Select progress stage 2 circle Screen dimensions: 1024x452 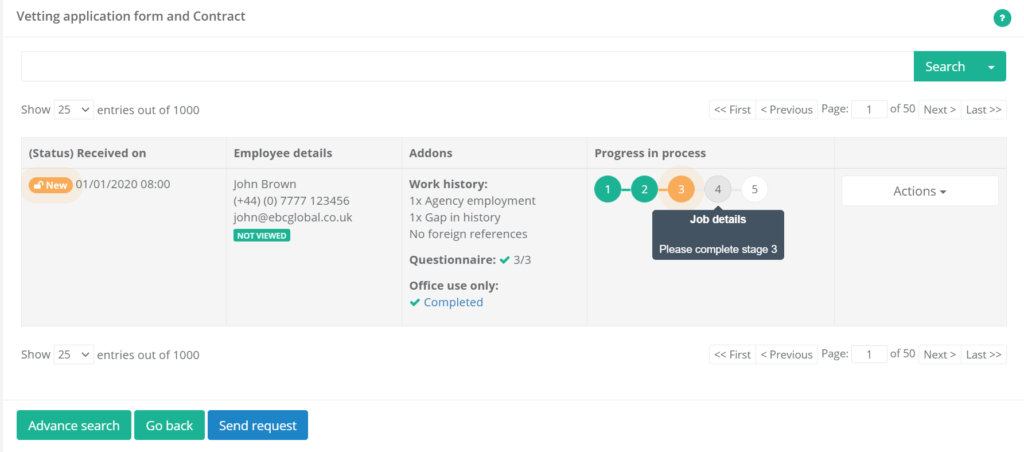click(644, 189)
